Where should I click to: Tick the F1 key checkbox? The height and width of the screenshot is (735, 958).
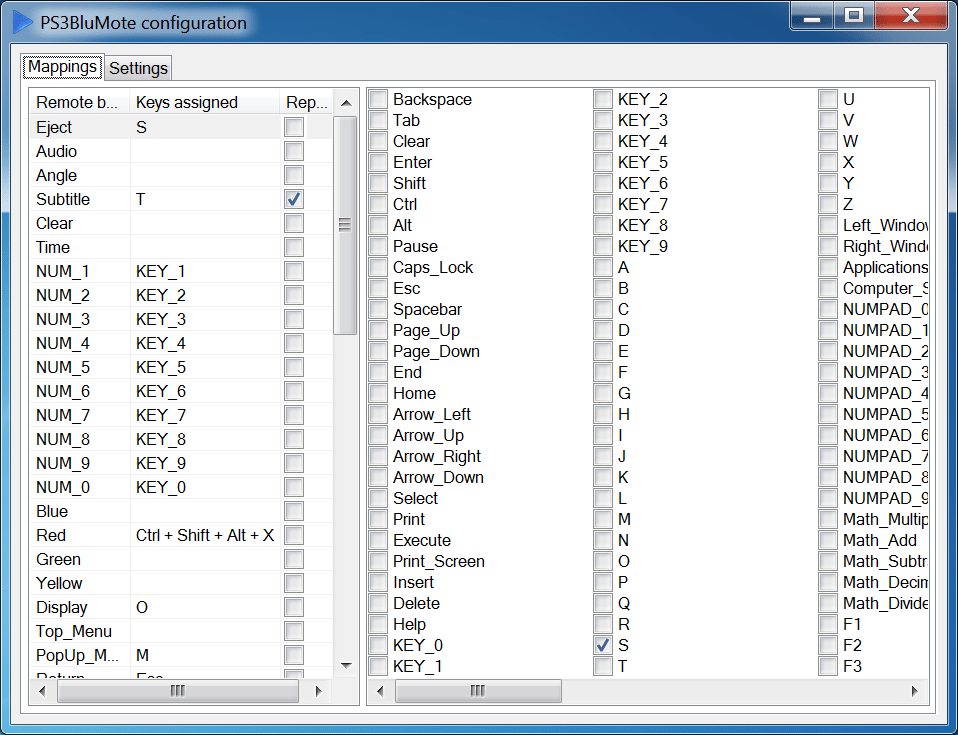tap(828, 624)
